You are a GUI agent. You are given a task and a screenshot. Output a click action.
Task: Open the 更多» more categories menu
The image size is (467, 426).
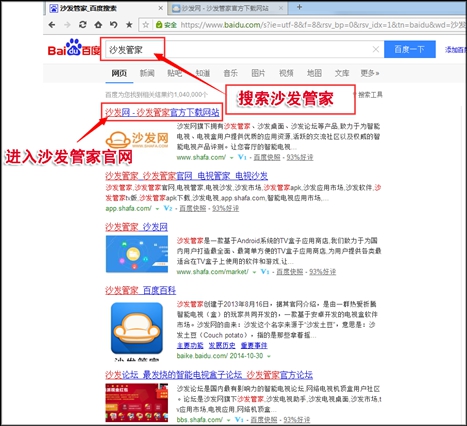click(x=370, y=73)
